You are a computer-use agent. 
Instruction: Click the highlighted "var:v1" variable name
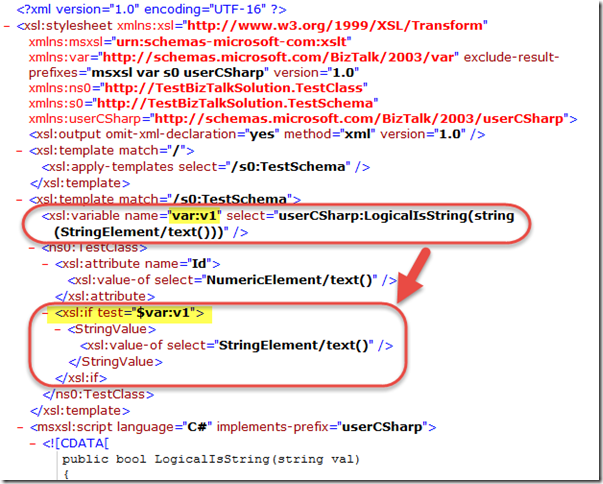coord(195,217)
